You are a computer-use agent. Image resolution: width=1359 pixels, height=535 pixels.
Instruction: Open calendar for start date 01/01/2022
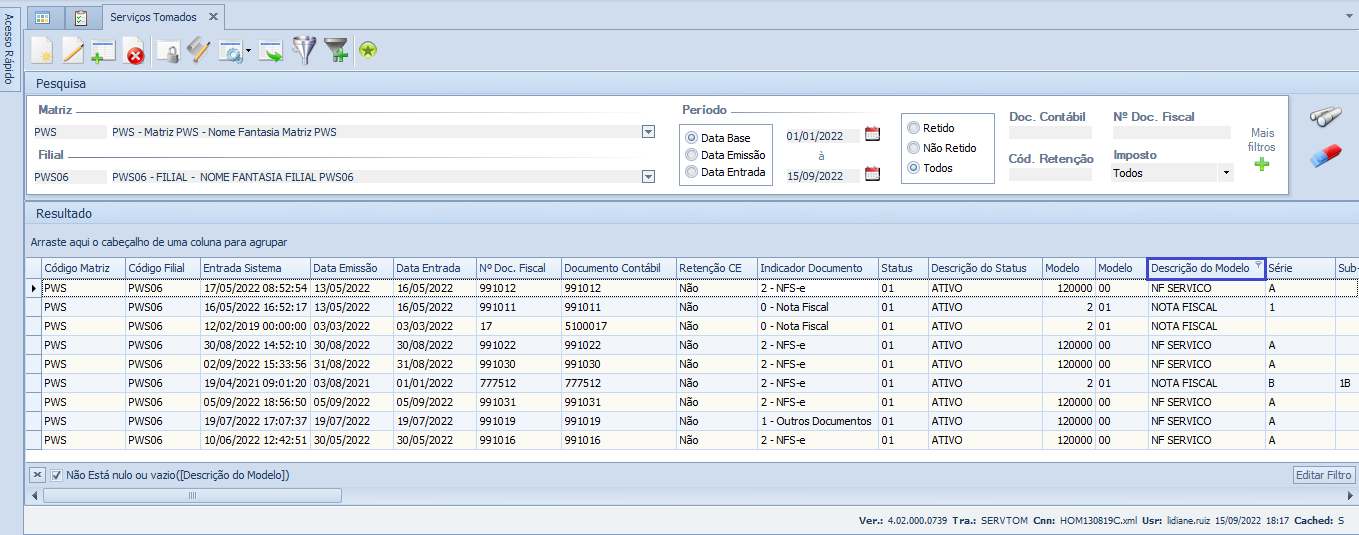coord(872,135)
